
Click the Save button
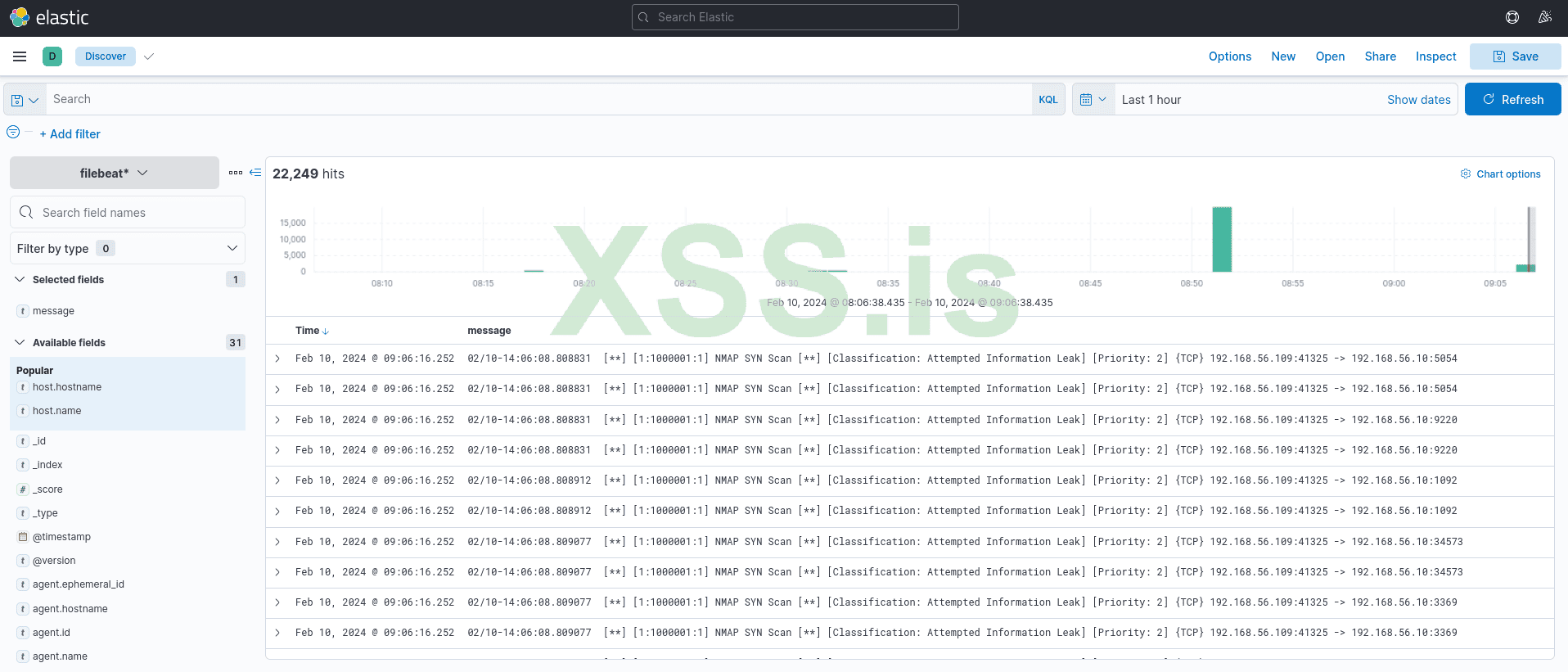[1516, 56]
